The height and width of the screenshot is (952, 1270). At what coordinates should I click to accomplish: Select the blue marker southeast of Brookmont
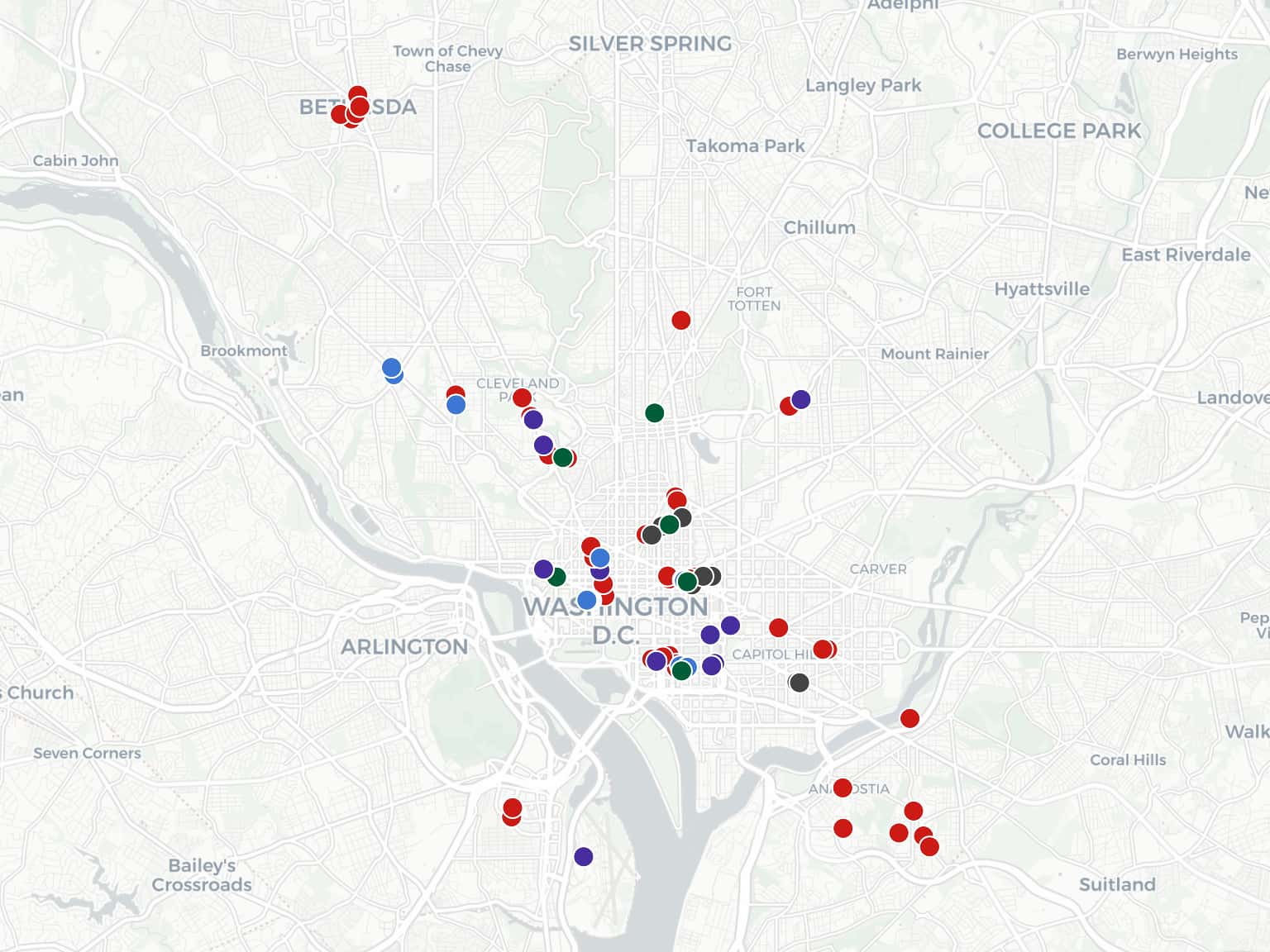(x=392, y=368)
